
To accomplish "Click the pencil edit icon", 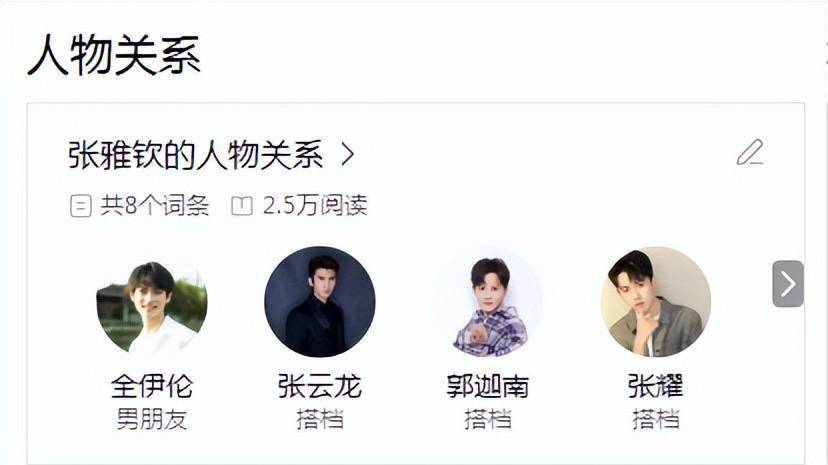I will point(750,153).
